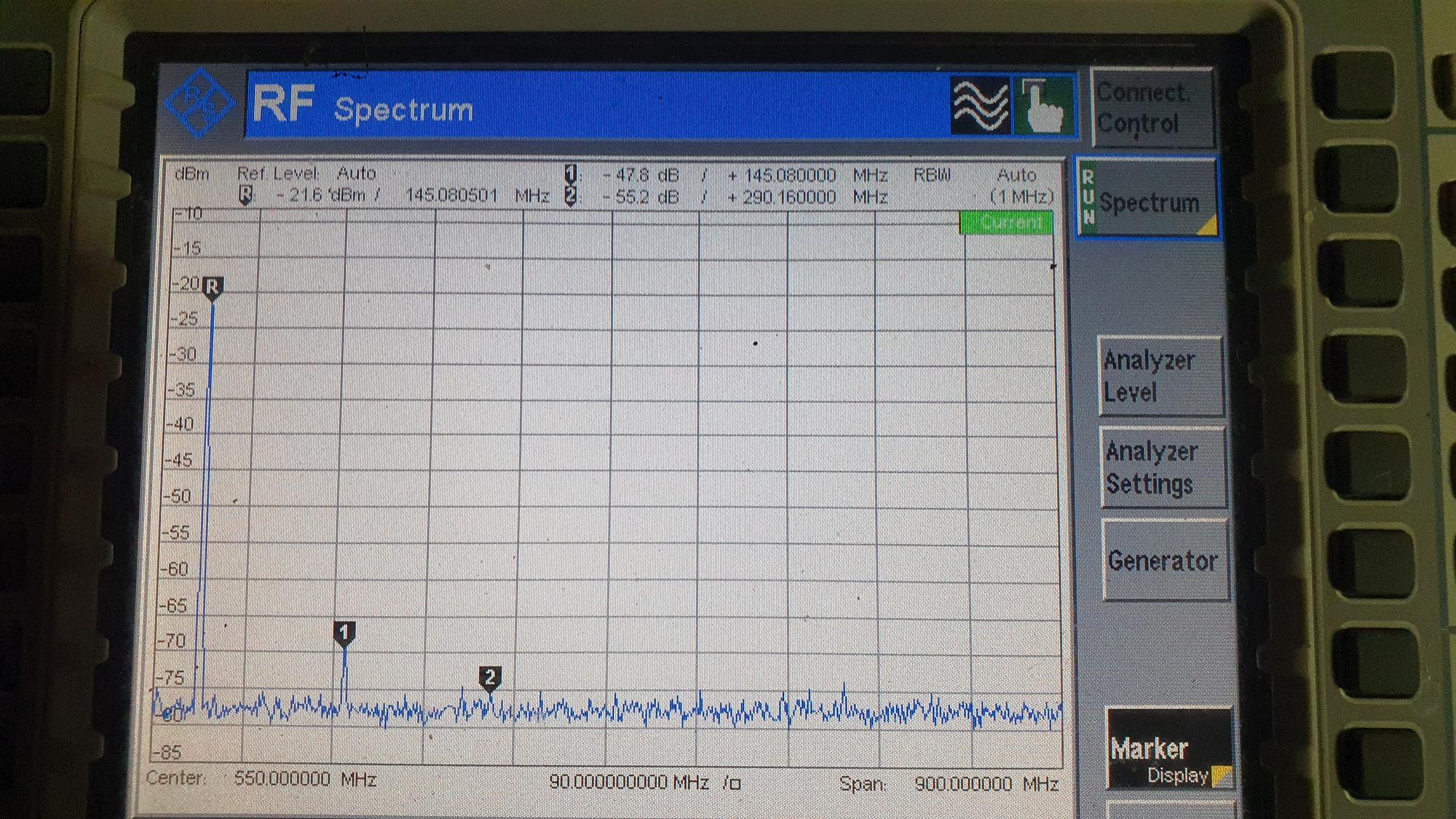
Task: Click the RBW label in the header
Action: [x=933, y=175]
